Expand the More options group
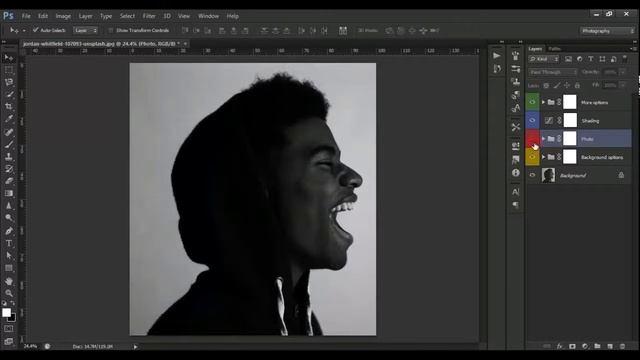This screenshot has width=640, height=360. pyautogui.click(x=543, y=102)
